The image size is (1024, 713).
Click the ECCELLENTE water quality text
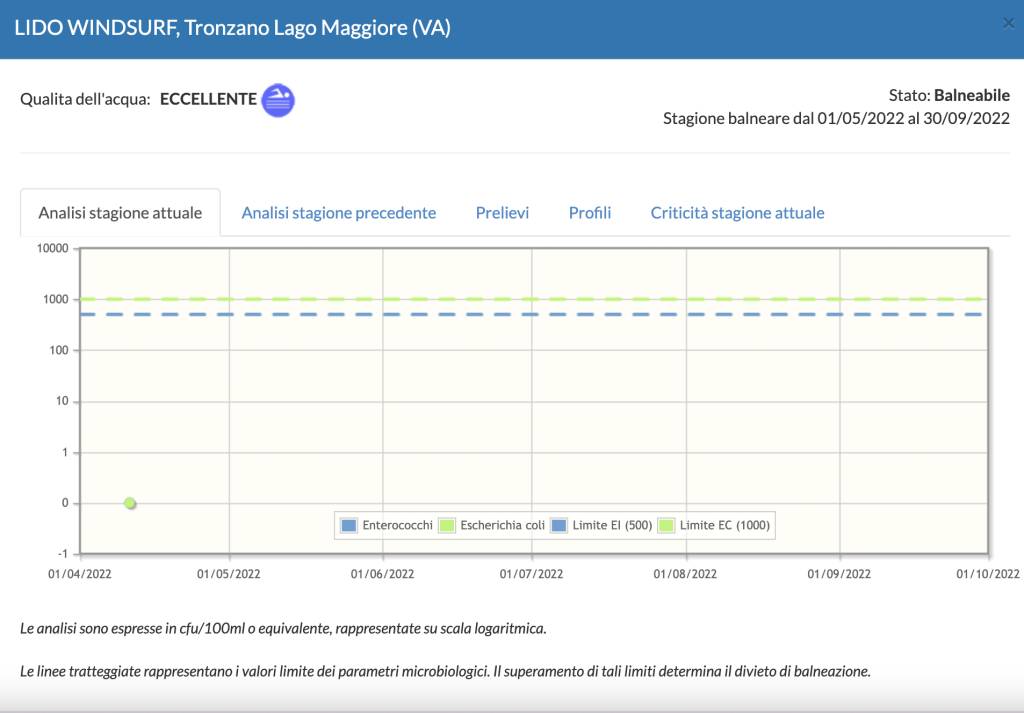coord(208,100)
